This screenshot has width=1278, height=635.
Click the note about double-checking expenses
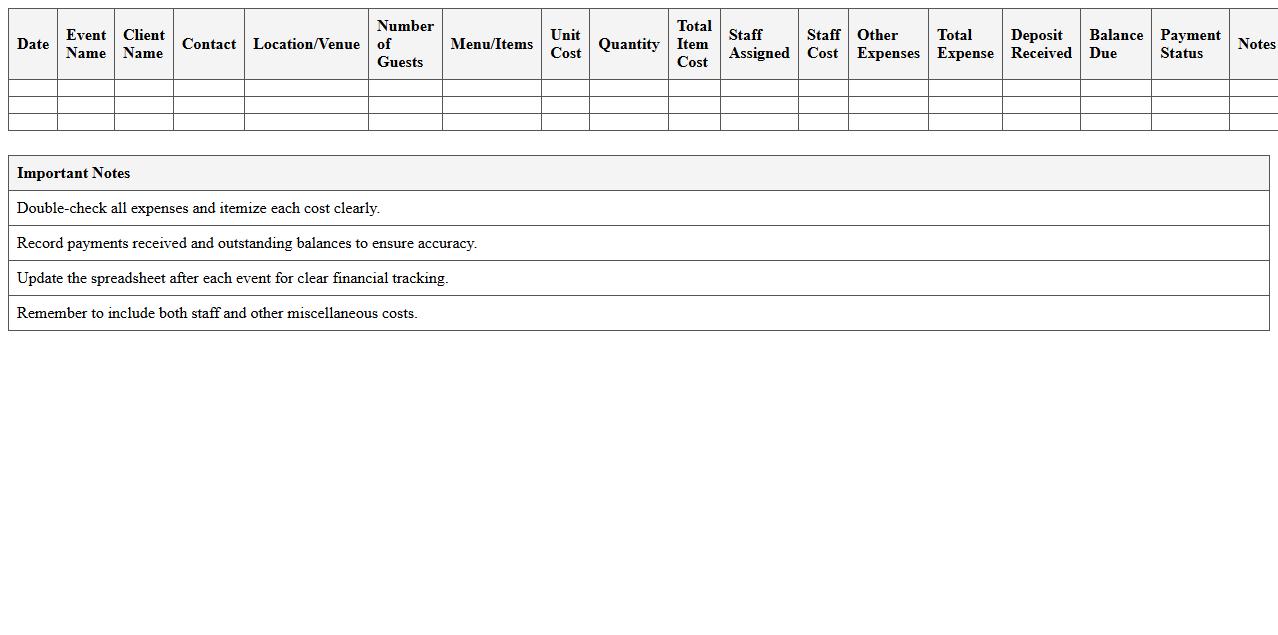(638, 208)
